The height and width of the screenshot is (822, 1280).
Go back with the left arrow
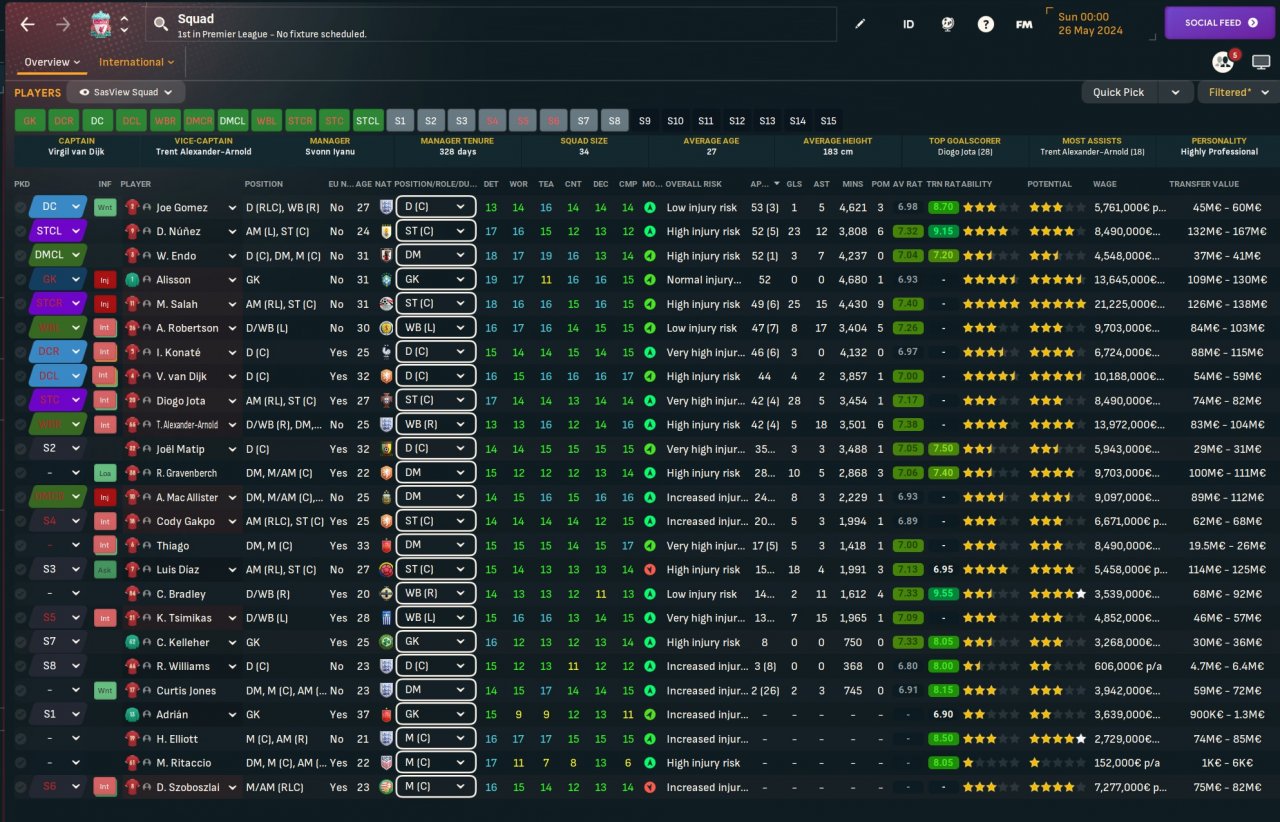(x=27, y=24)
